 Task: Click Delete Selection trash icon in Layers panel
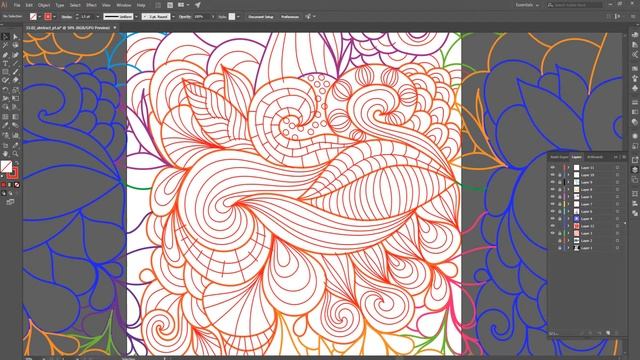click(616, 333)
